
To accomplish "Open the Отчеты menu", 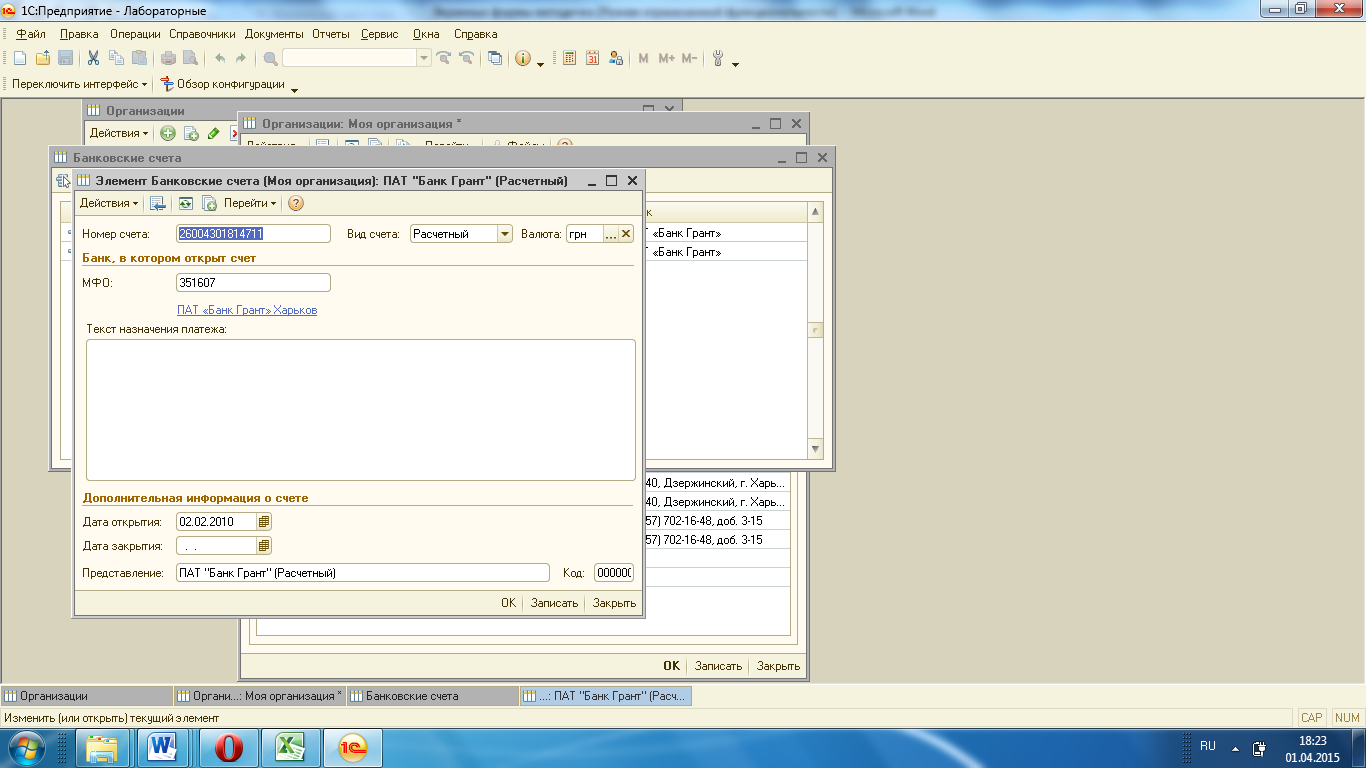I will pos(331,34).
